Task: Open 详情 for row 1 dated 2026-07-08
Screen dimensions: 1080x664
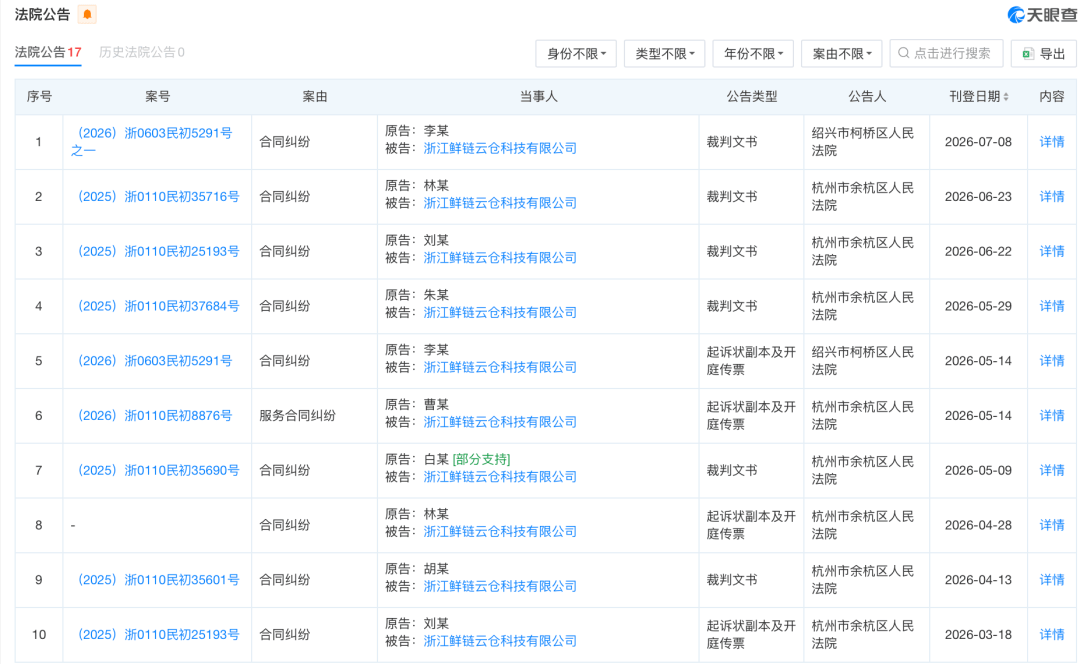Action: (x=1052, y=142)
